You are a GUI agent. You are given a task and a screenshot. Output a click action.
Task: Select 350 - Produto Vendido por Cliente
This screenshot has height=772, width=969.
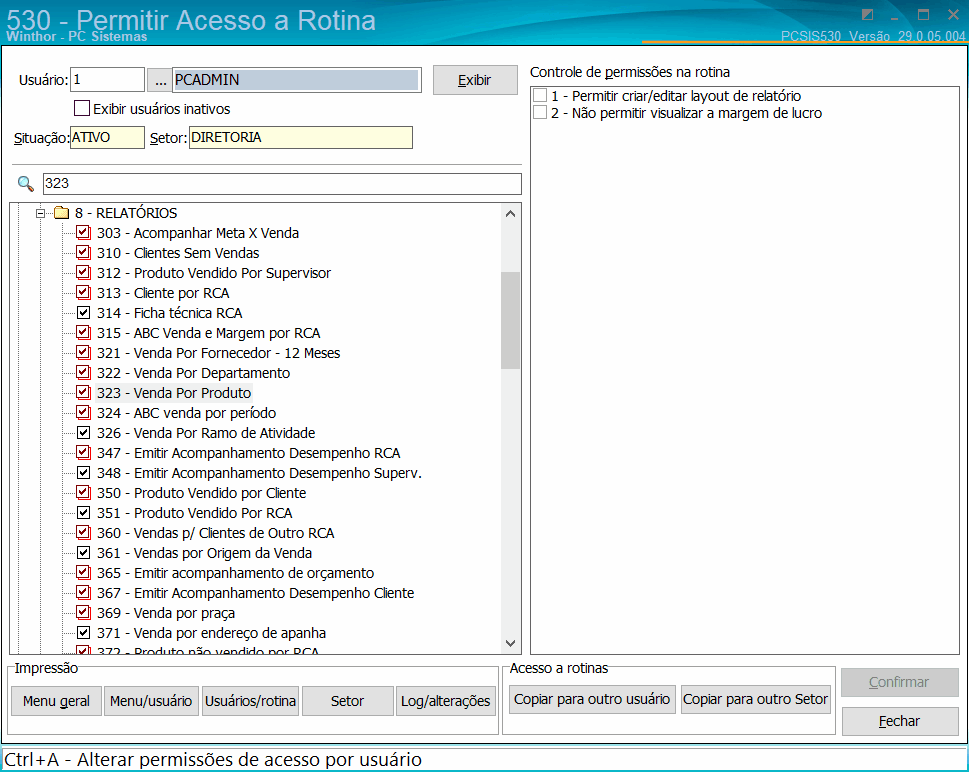[x=201, y=493]
